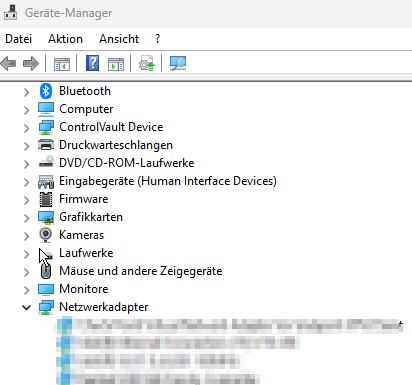This screenshot has height=385, width=412.
Task: Expand the DVD/CD-ROM-Laufwerke node
Action: click(x=26, y=164)
